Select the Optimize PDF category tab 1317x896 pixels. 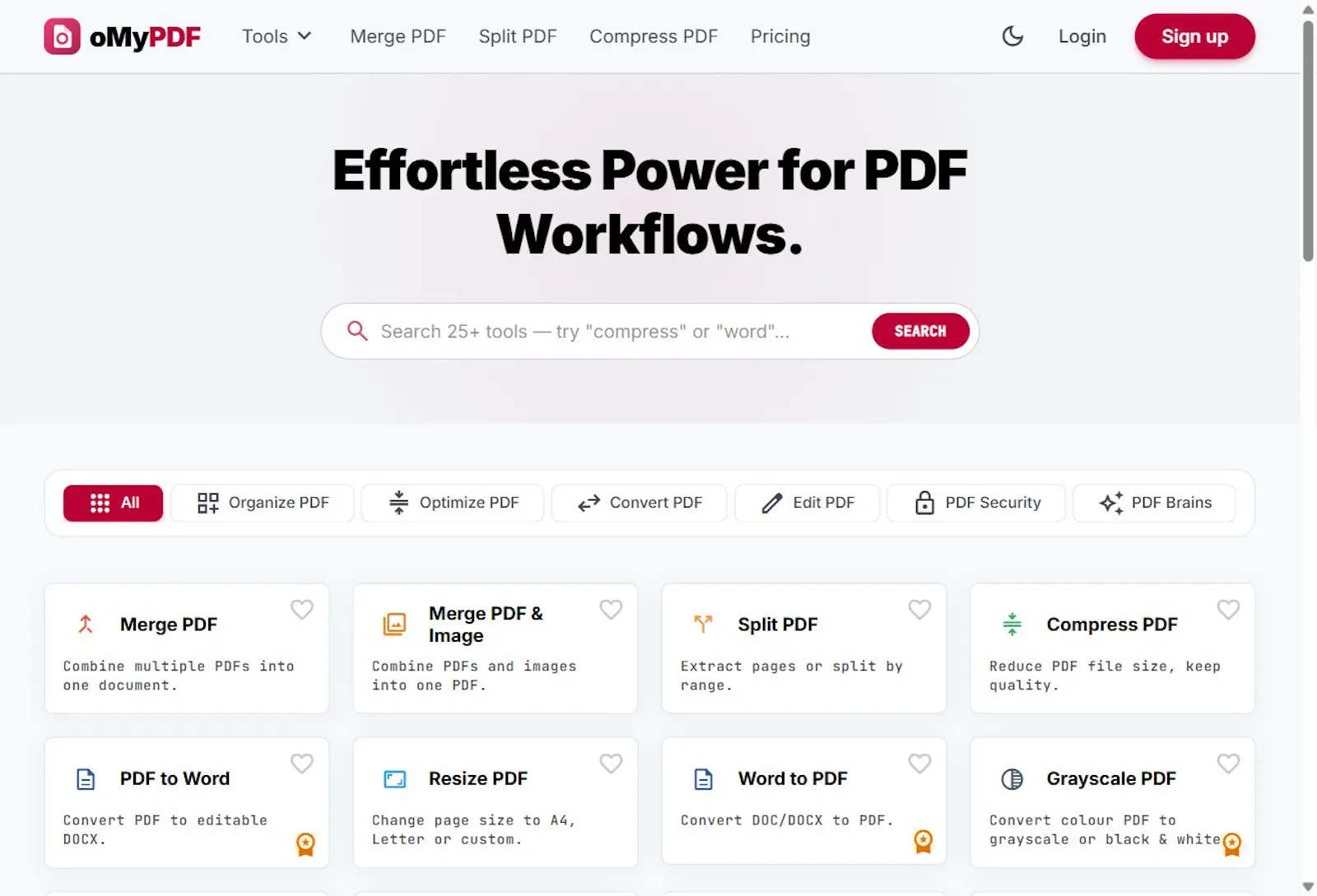click(453, 503)
